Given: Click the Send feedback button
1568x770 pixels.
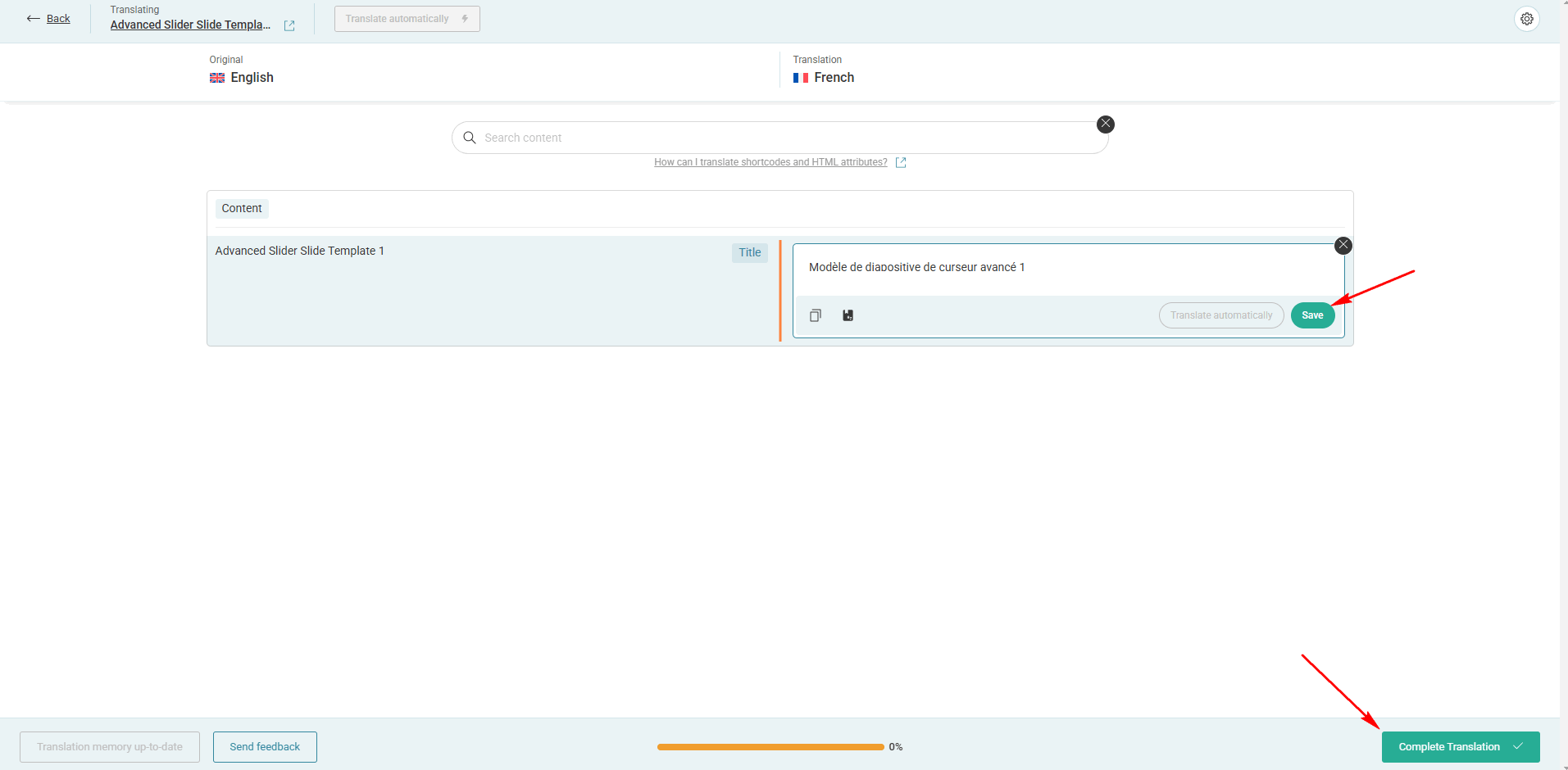Looking at the screenshot, I should click(265, 747).
